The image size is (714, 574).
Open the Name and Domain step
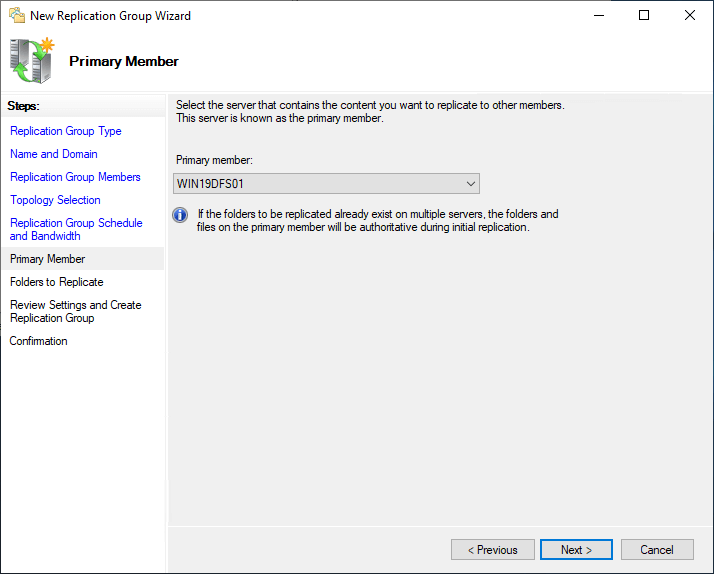tap(54, 154)
